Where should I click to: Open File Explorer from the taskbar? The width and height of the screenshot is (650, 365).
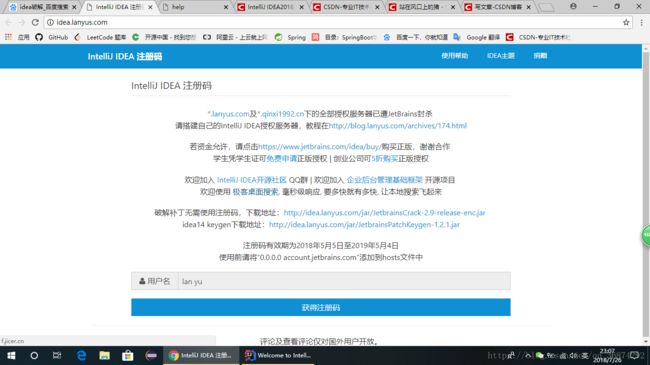point(104,355)
